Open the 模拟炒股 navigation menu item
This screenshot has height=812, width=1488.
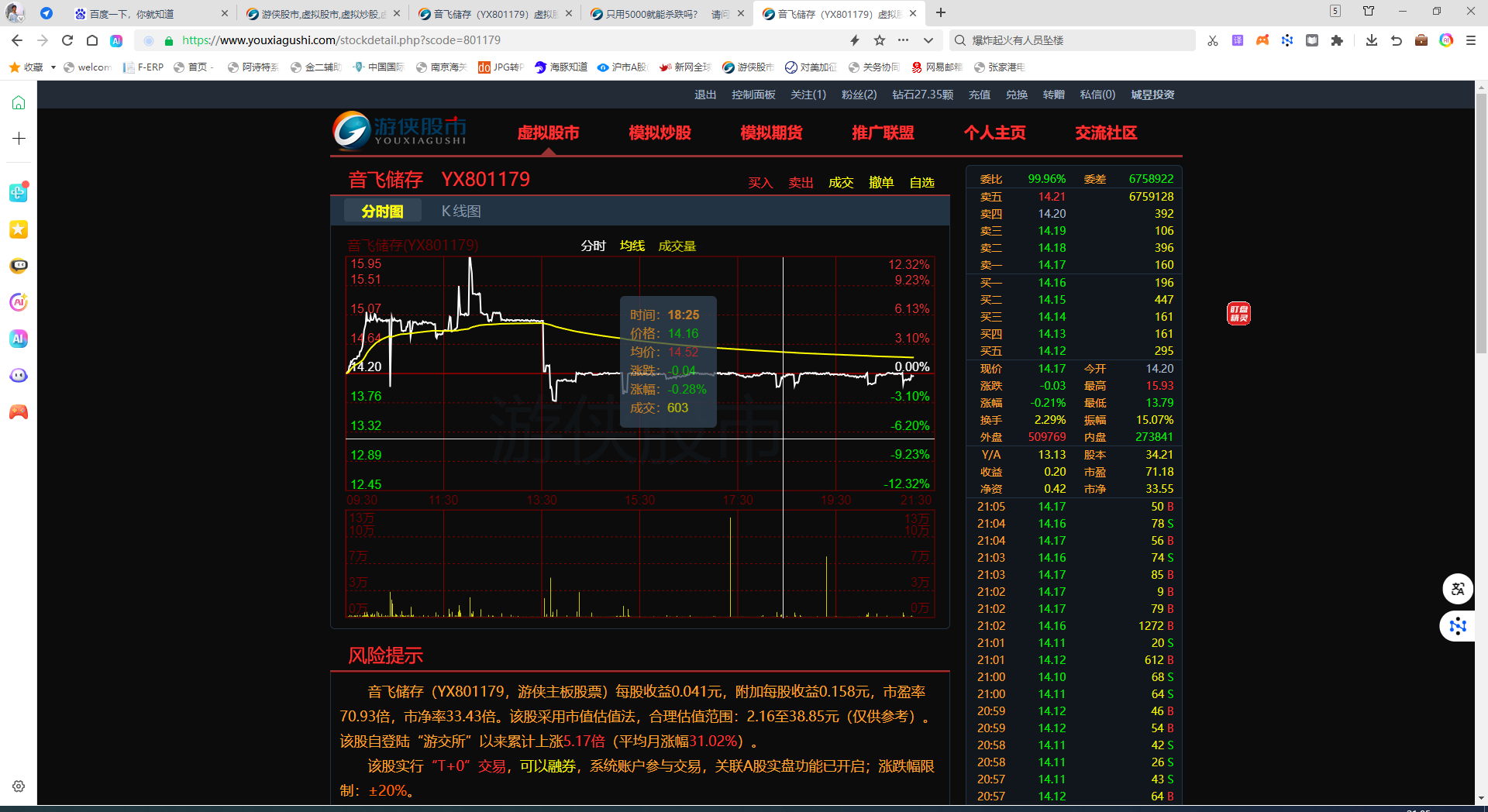coord(660,133)
